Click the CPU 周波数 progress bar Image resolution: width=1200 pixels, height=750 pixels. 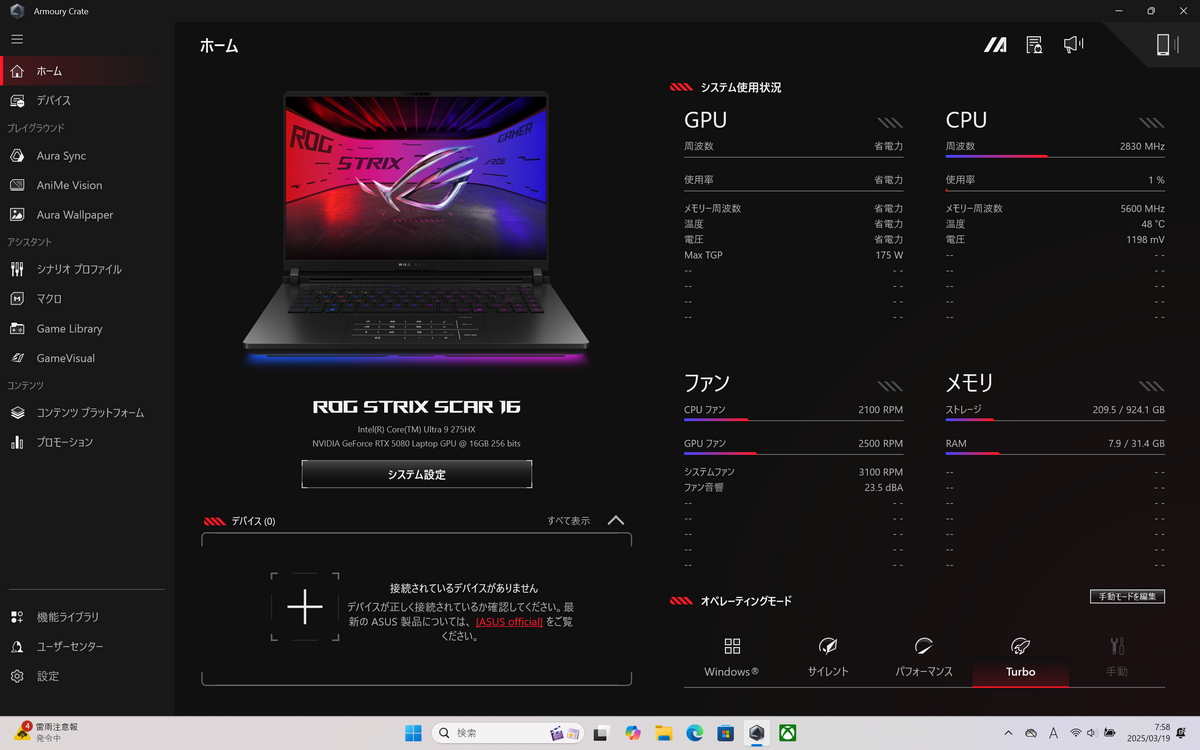(1055, 156)
